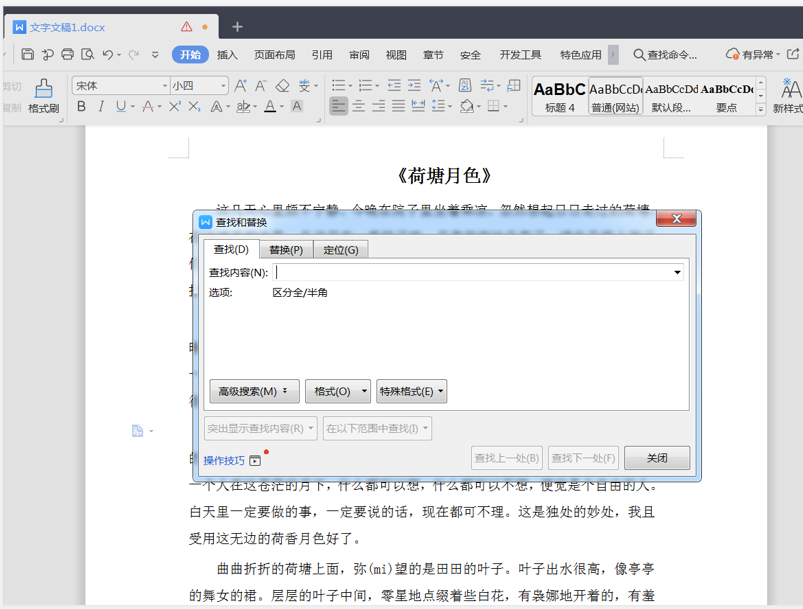The height and width of the screenshot is (609, 803).
Task: Click the save icon in quick access toolbar
Action: 27,55
